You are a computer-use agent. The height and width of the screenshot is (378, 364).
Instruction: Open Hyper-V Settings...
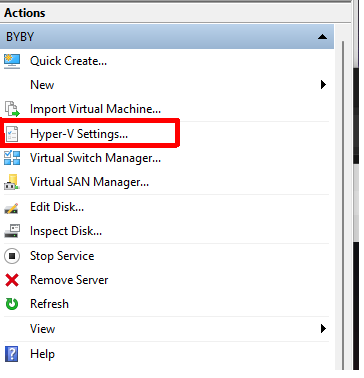(x=79, y=134)
